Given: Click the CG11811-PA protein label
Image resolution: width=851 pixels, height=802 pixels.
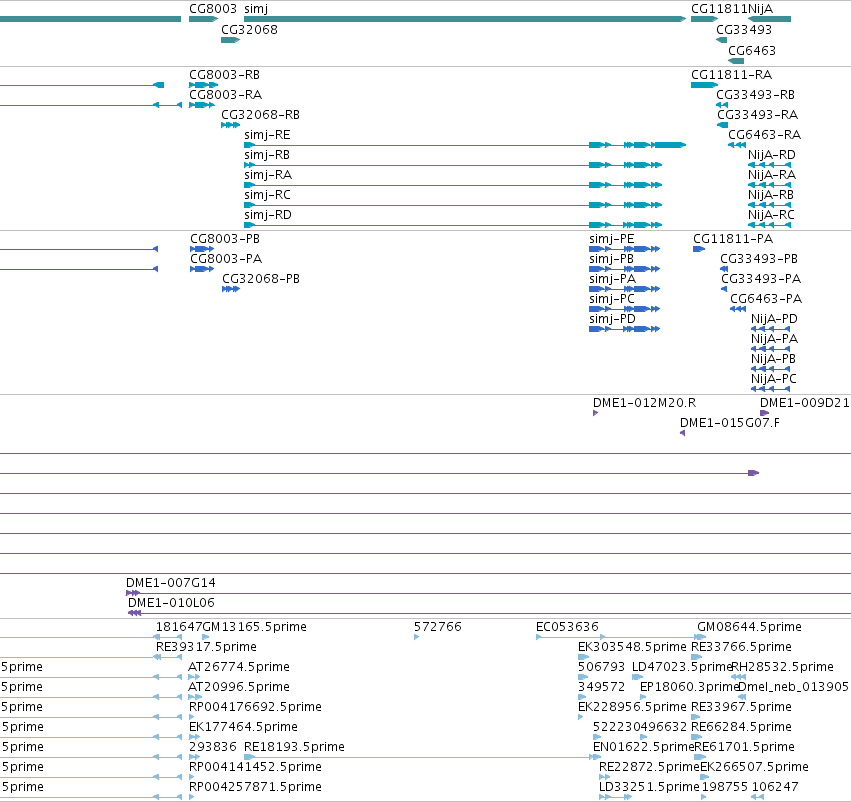Looking at the screenshot, I should click(733, 239).
